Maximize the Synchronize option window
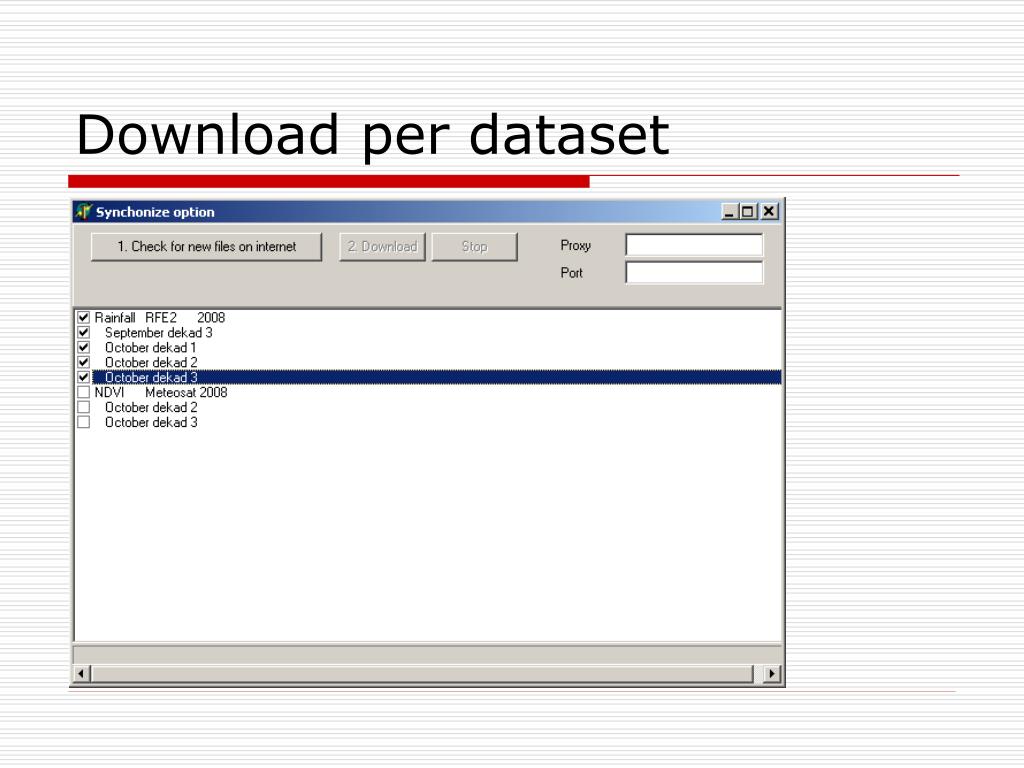 coord(747,212)
